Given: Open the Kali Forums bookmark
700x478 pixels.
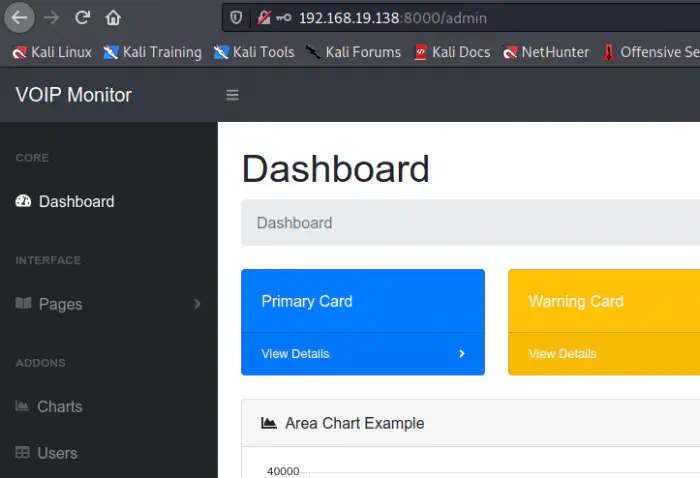Looking at the screenshot, I should tap(353, 52).
